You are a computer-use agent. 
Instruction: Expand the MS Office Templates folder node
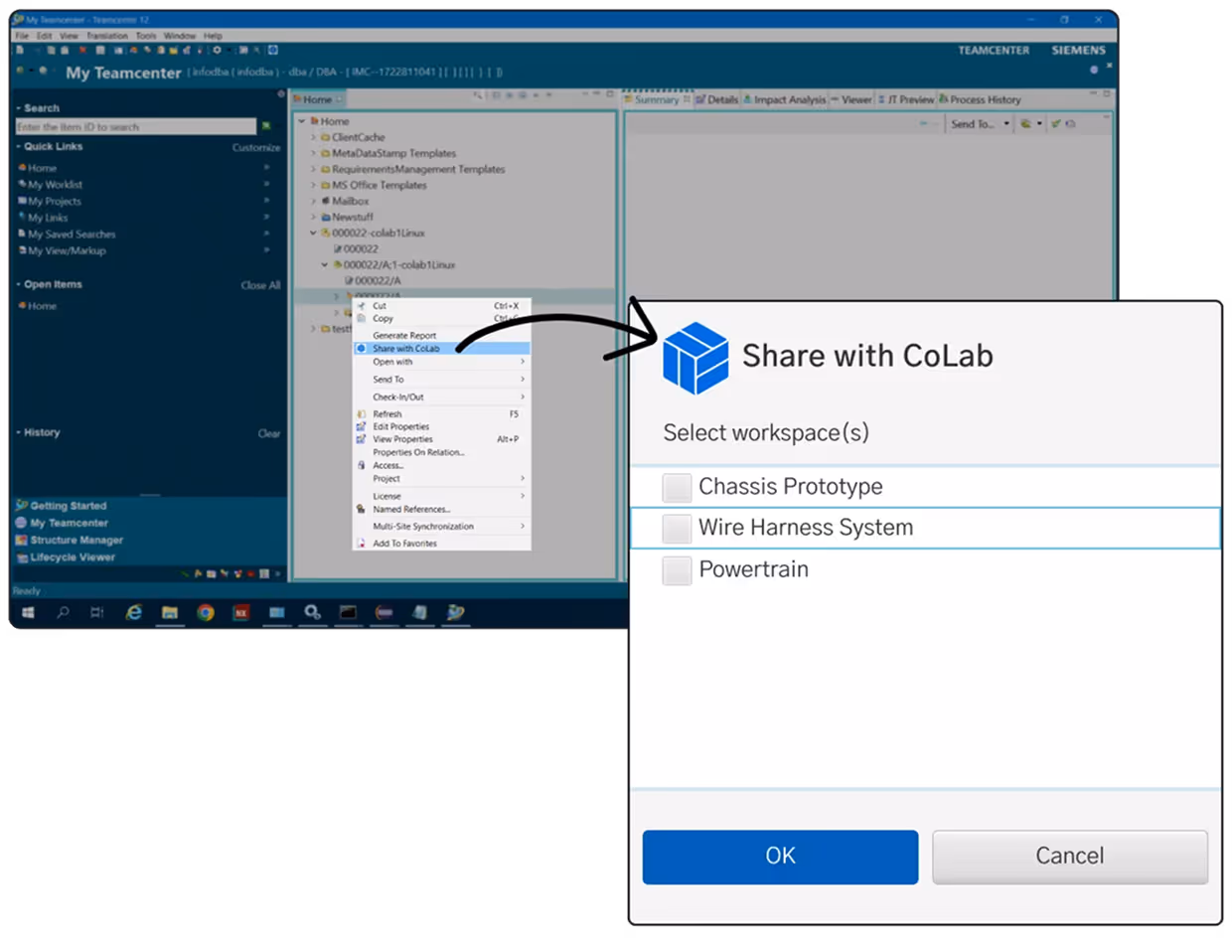click(313, 186)
